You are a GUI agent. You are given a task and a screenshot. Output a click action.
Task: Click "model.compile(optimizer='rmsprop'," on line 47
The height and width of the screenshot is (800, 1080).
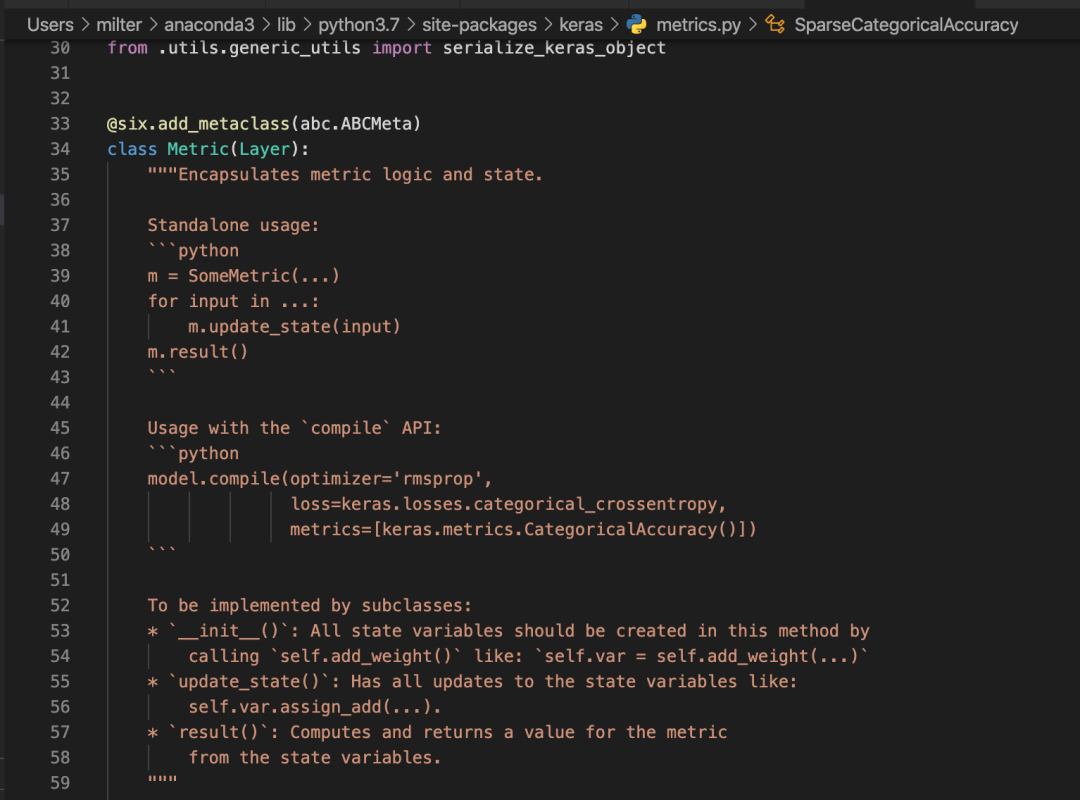pyautogui.click(x=320, y=478)
